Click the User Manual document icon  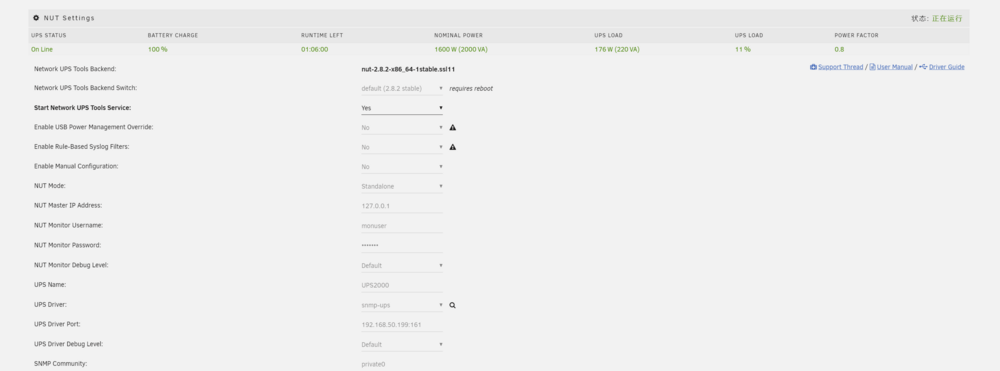point(872,67)
